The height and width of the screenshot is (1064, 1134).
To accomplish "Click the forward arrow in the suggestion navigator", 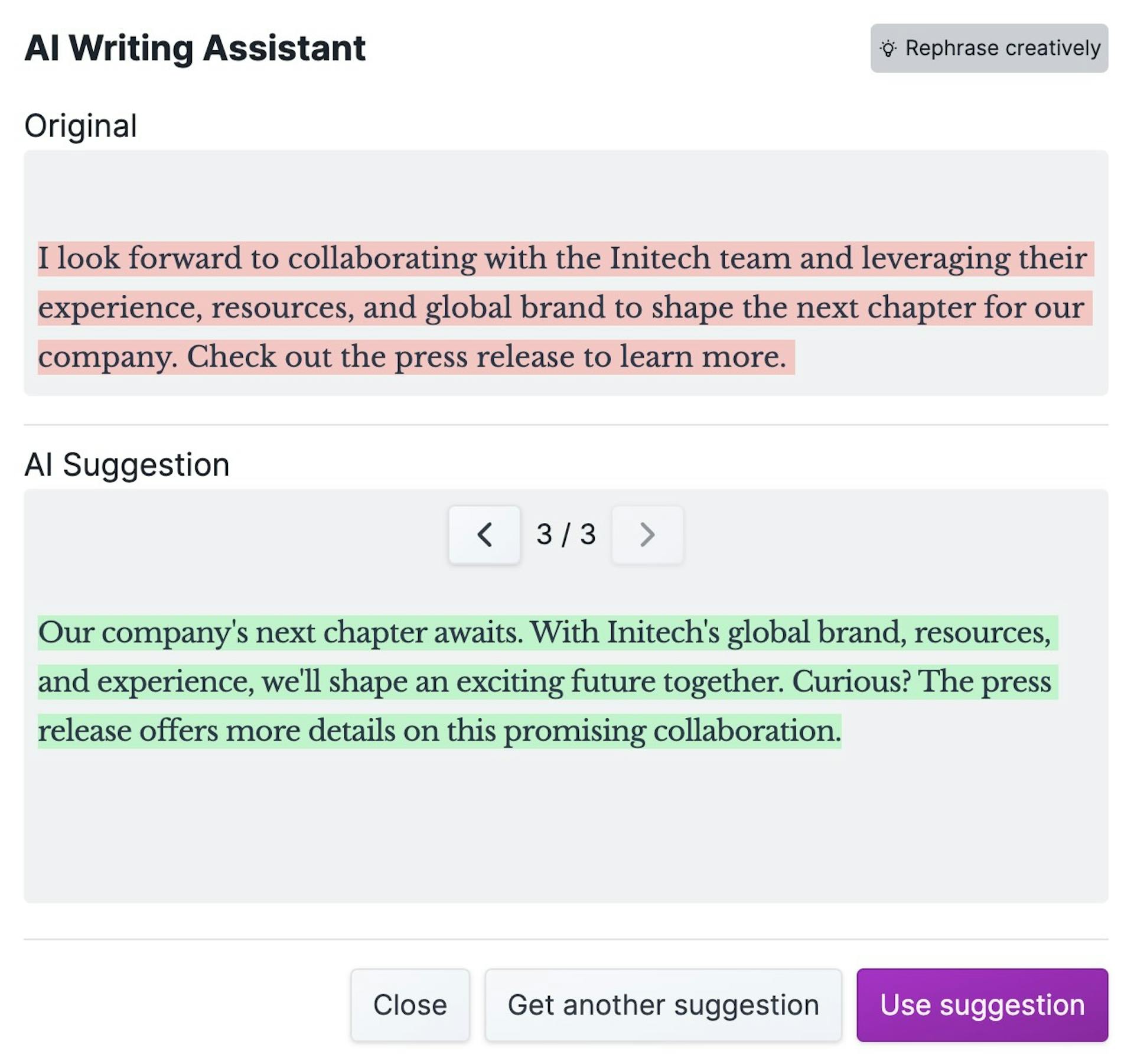I will click(647, 535).
